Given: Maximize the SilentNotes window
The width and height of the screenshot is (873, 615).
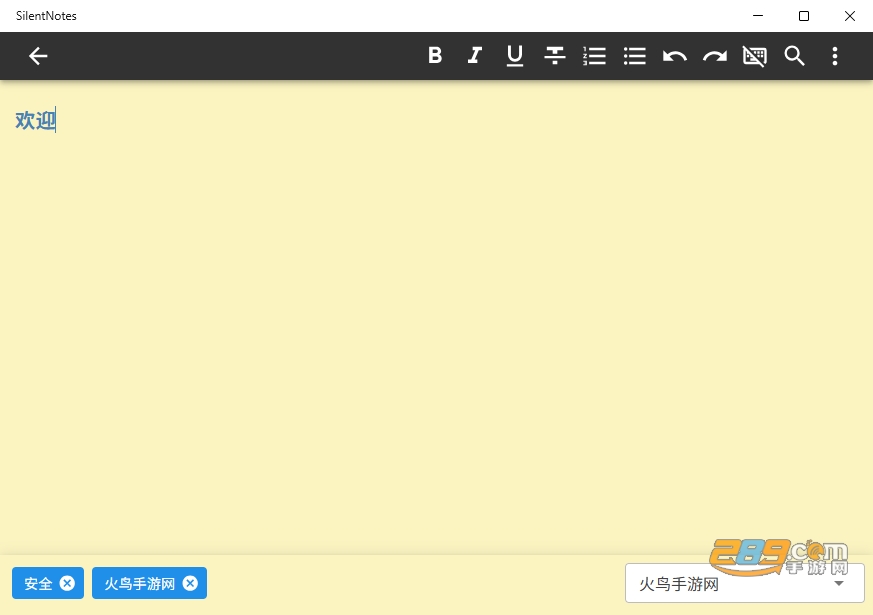Looking at the screenshot, I should pyautogui.click(x=804, y=16).
